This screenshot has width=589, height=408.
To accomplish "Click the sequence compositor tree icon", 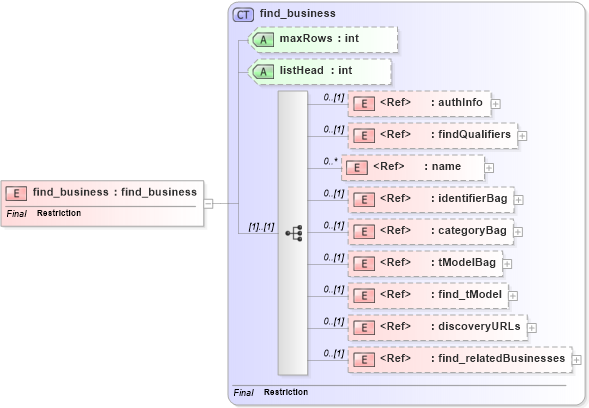I will 294,233.
